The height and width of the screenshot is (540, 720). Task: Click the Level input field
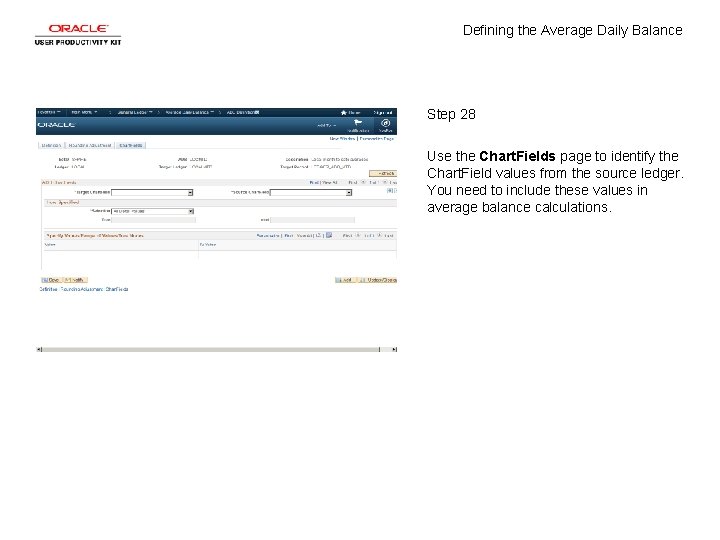(312, 220)
